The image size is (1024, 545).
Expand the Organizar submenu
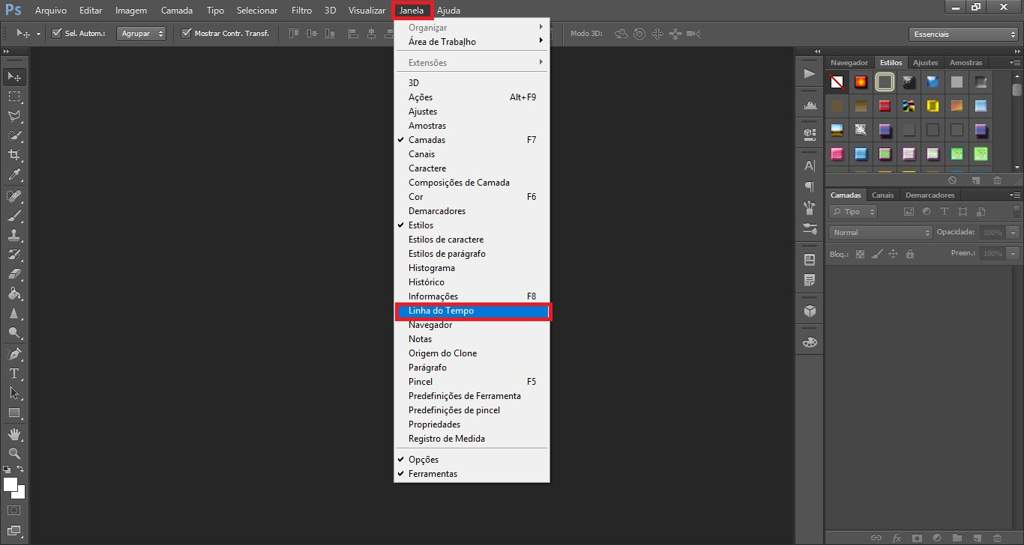(472, 27)
